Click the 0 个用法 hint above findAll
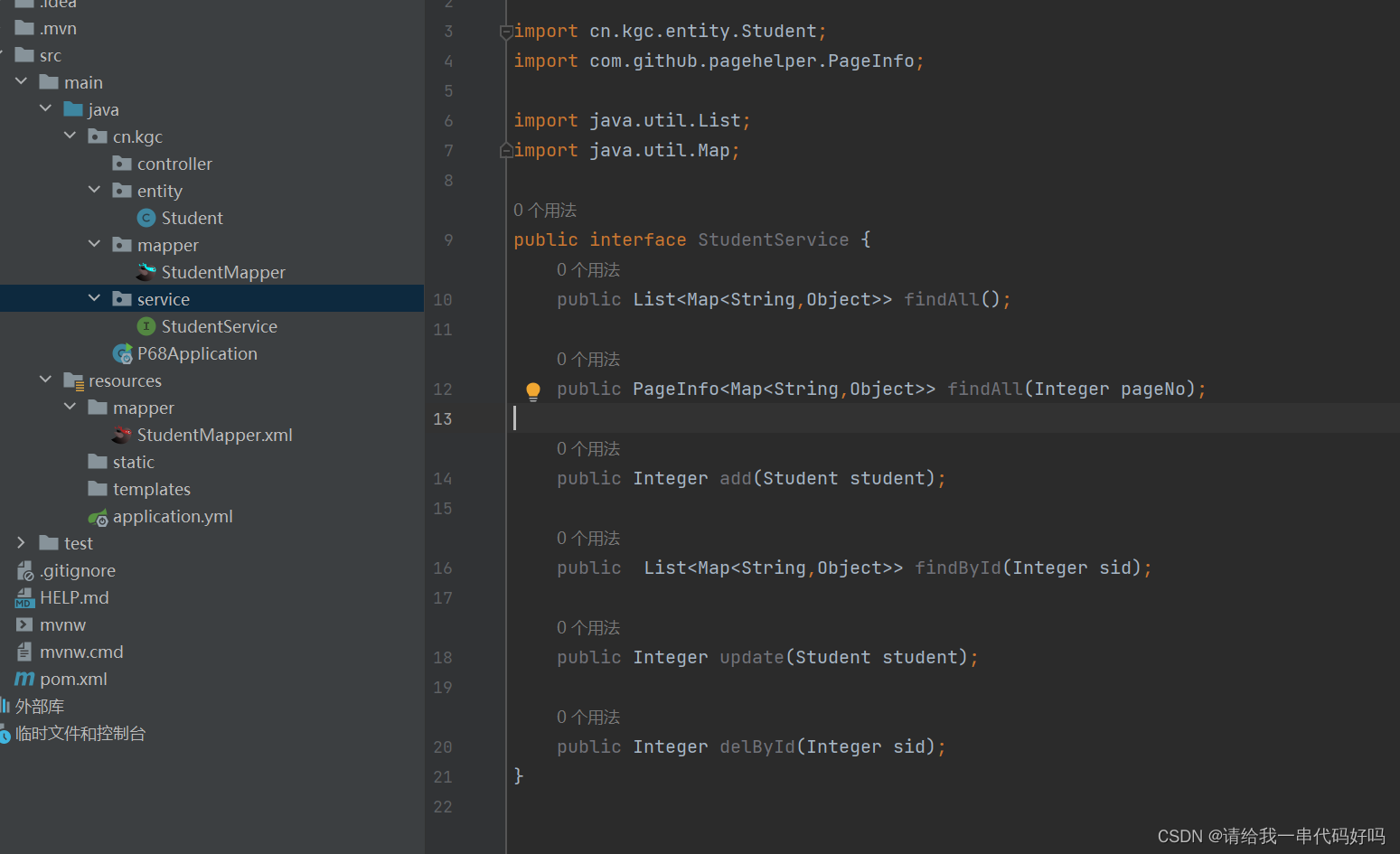The image size is (1400, 854). coord(587,268)
